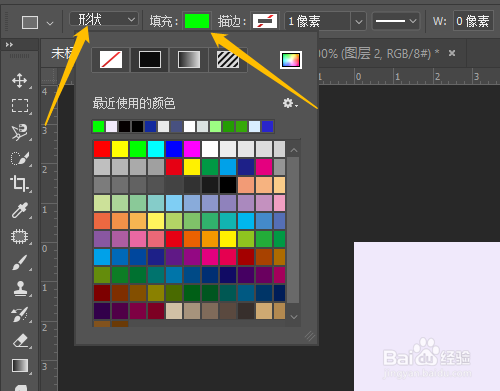Select the Magnetic Lasso tool

tap(20, 132)
